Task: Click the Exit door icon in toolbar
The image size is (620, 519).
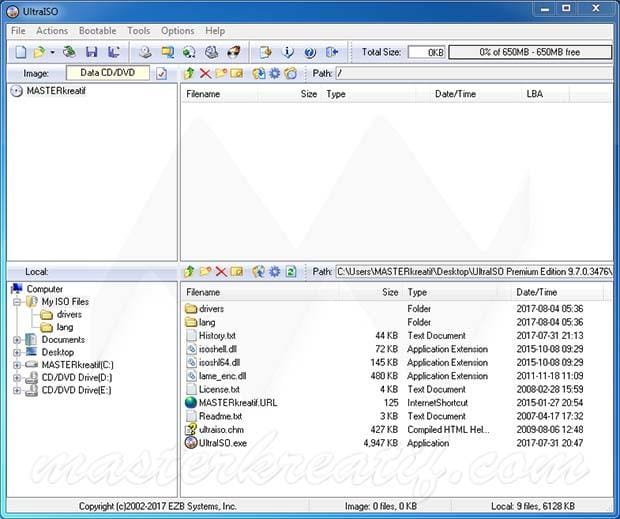Action: pos(332,52)
